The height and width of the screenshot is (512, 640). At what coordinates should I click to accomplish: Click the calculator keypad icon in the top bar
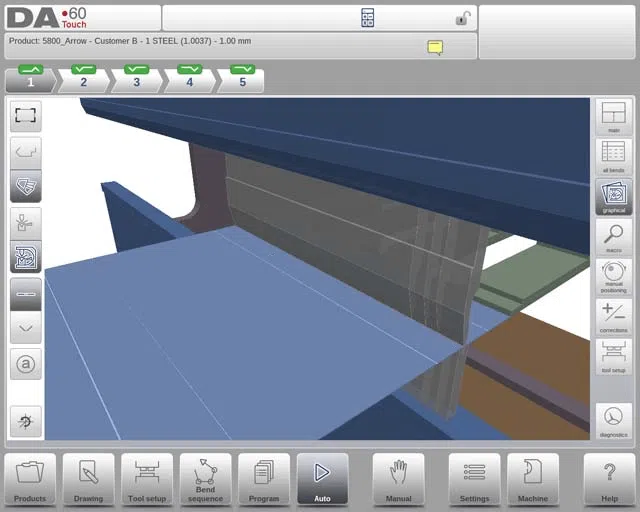(367, 18)
